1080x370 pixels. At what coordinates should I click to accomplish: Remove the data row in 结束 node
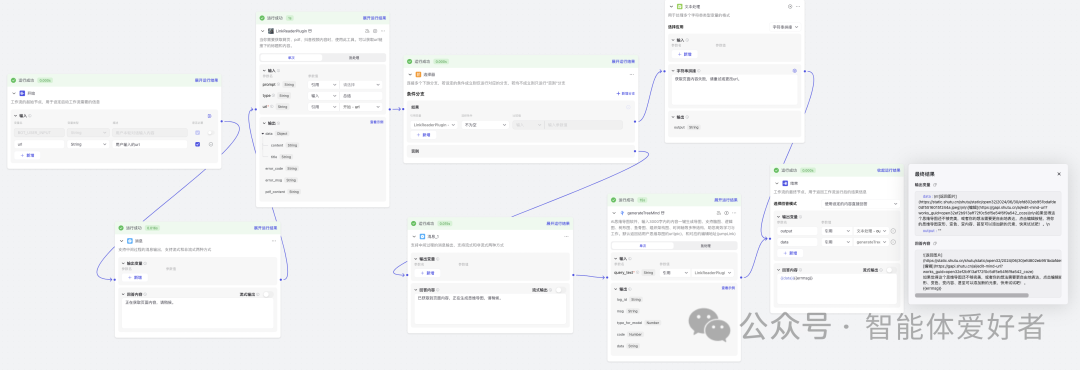point(893,242)
